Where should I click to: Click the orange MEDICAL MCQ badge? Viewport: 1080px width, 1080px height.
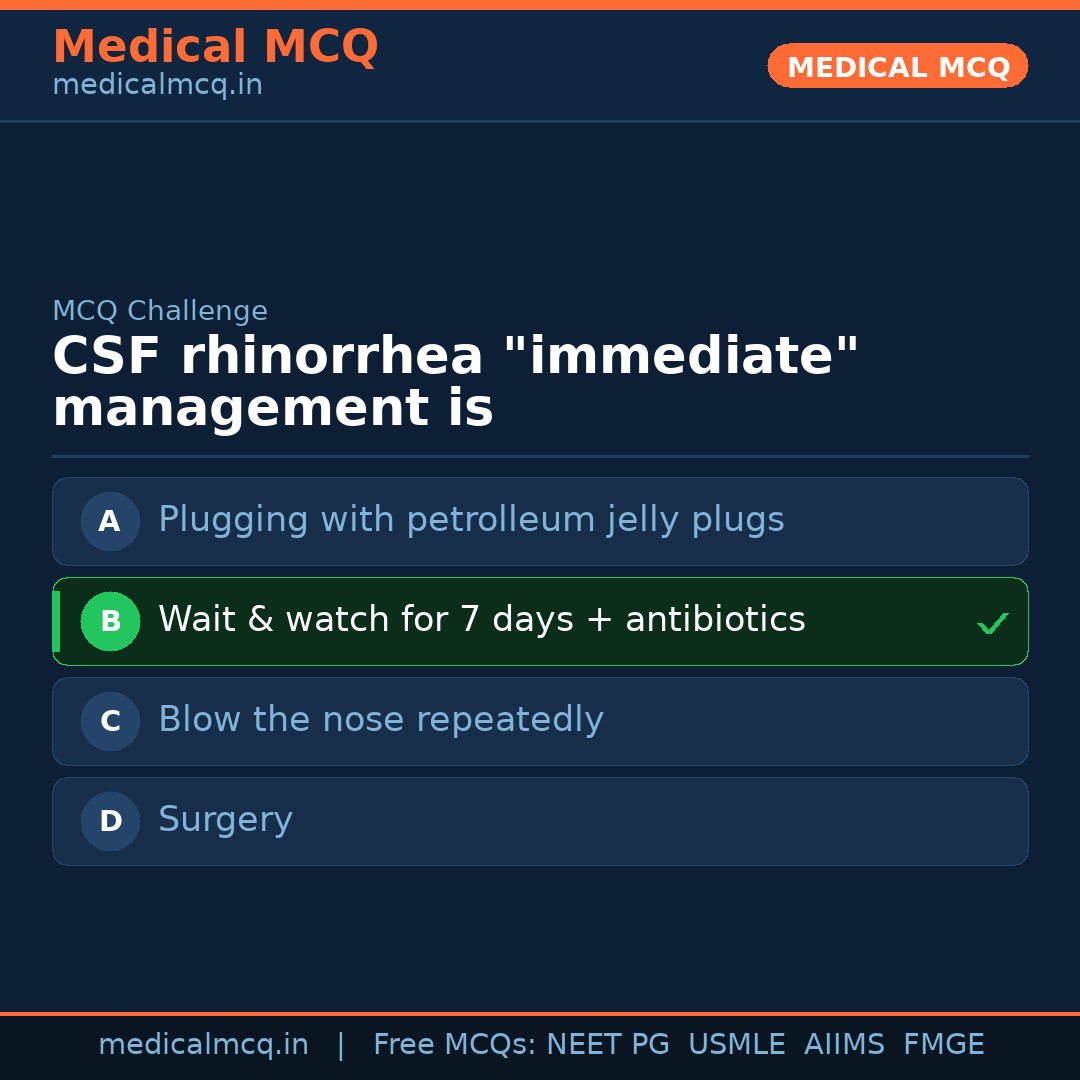point(897,66)
